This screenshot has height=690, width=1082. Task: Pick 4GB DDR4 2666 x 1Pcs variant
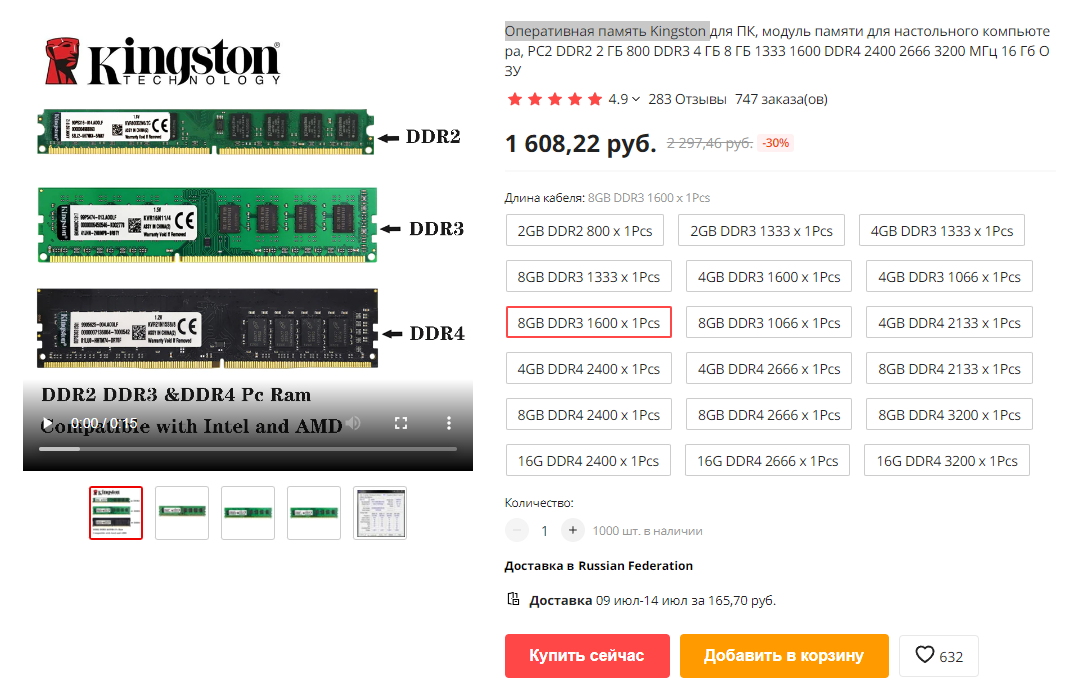click(x=769, y=368)
